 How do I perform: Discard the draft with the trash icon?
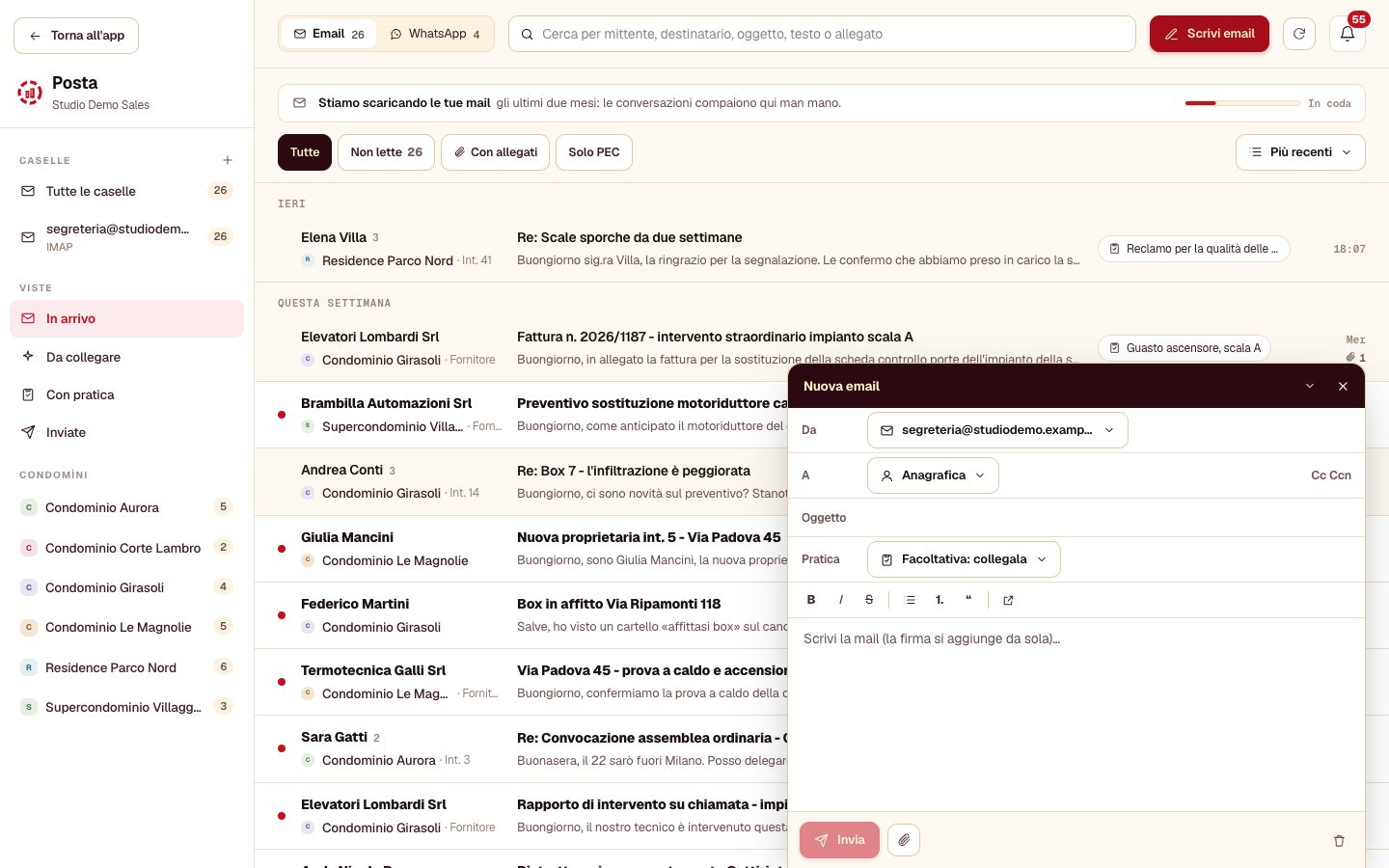tap(1339, 841)
